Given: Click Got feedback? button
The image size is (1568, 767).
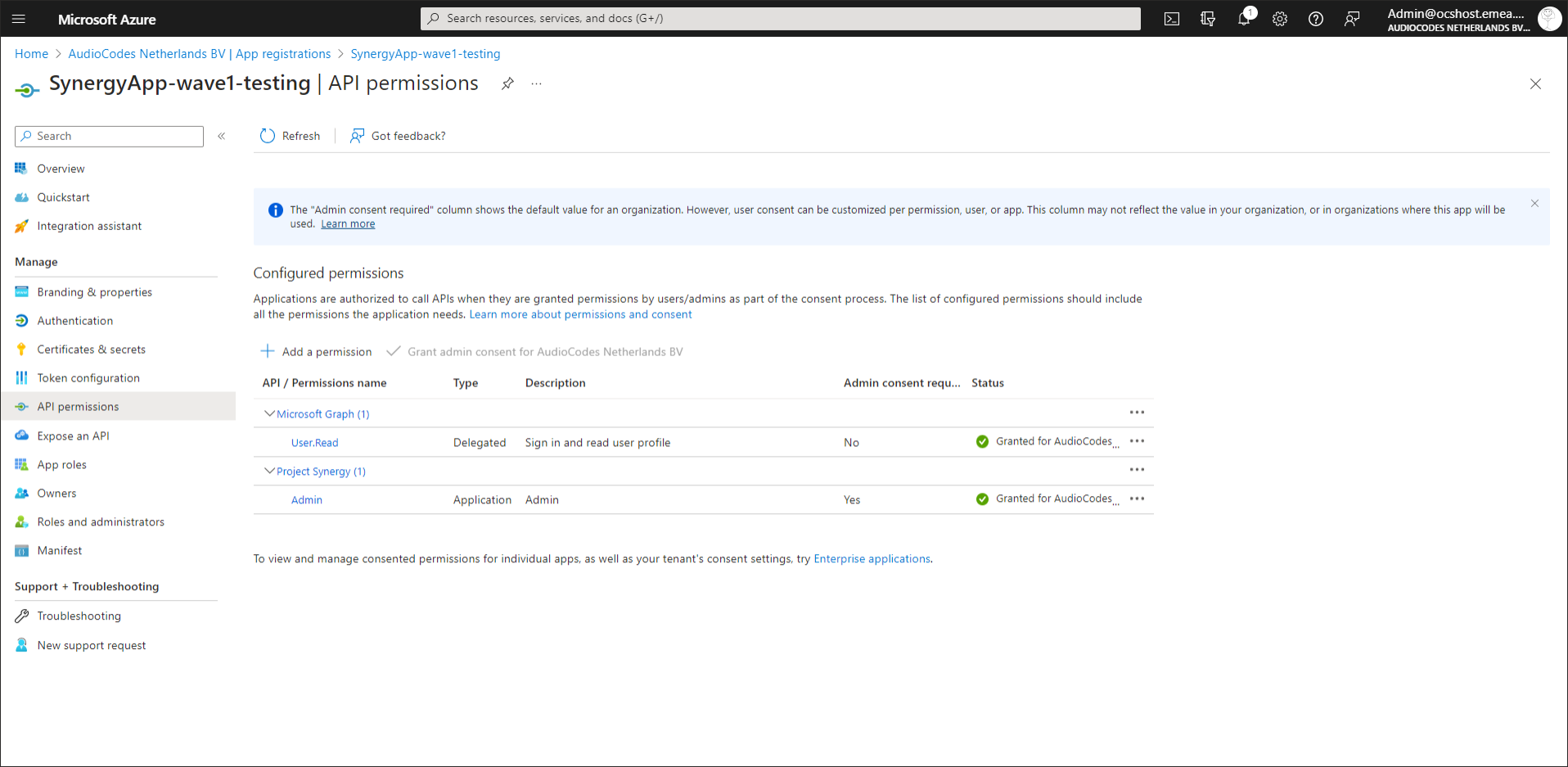Looking at the screenshot, I should point(398,136).
